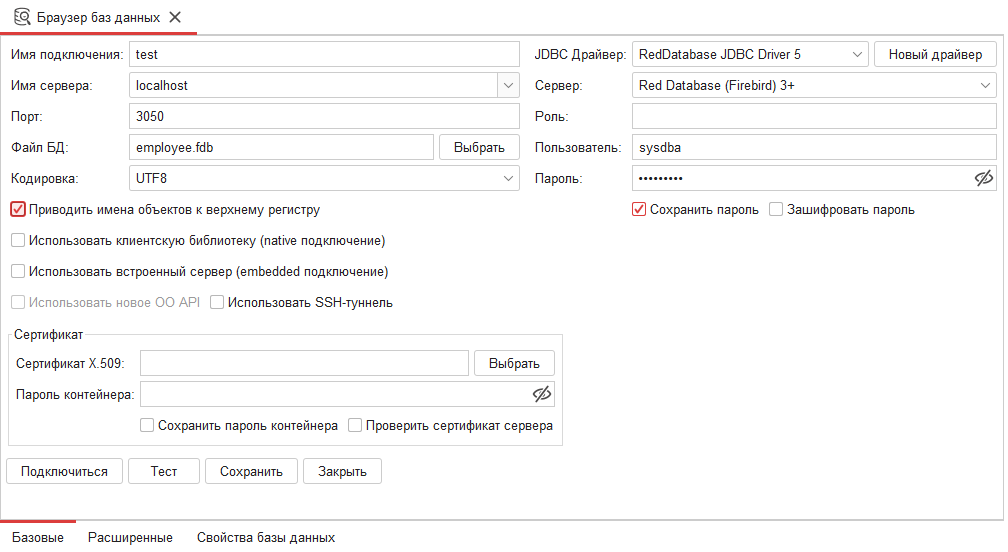Image resolution: width=1008 pixels, height=552 pixels.
Task: Close the Браузер баз данных tab
Action: click(175, 17)
